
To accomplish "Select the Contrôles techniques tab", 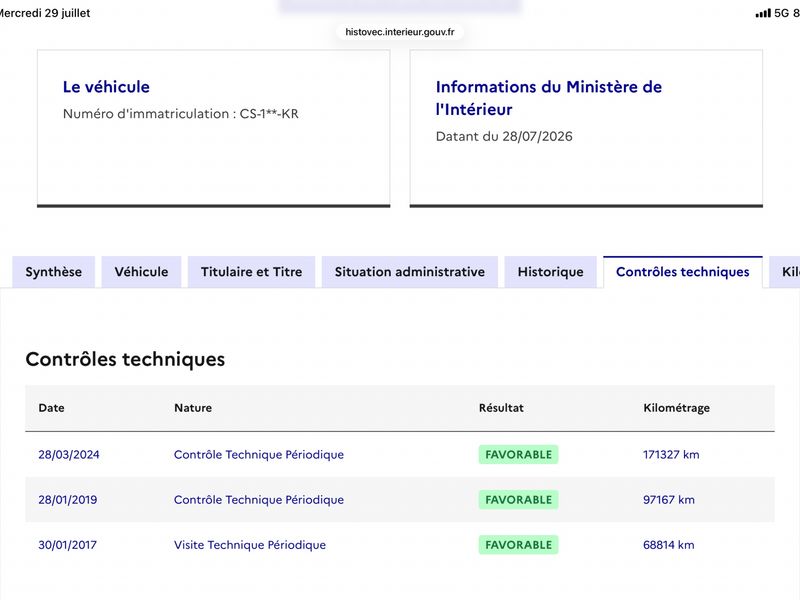I will click(683, 272).
